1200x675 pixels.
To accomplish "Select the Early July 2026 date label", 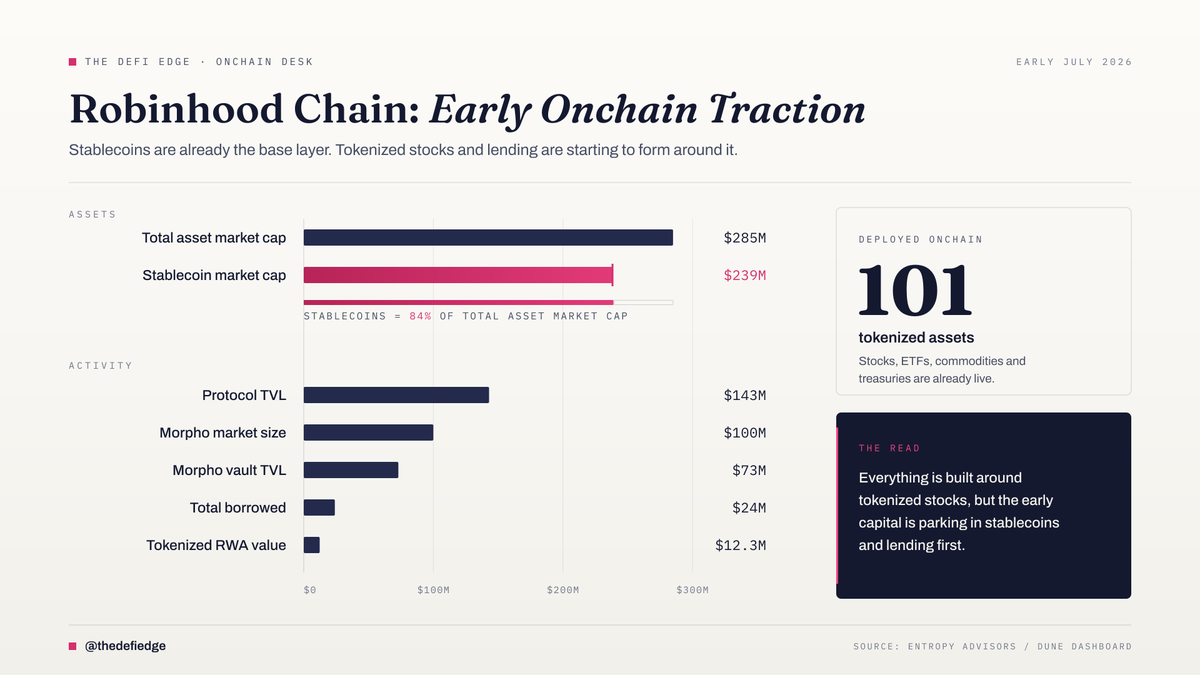I will [x=1074, y=62].
